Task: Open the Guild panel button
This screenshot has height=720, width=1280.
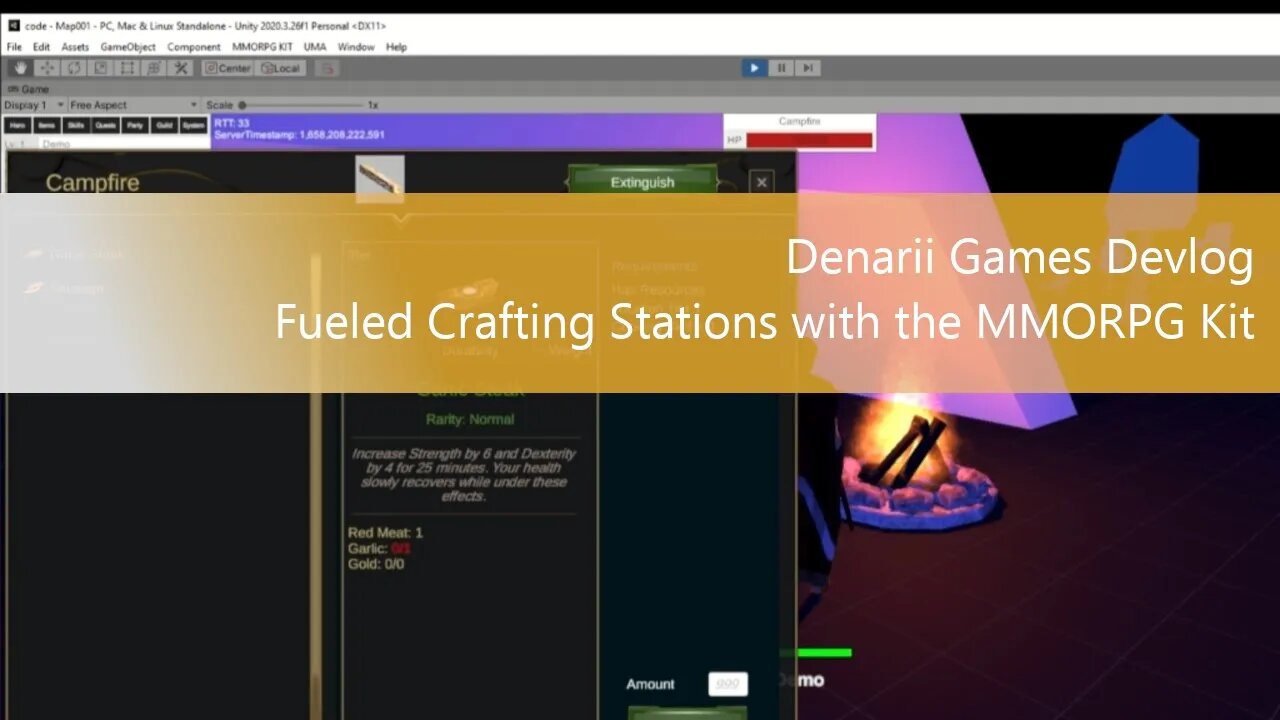Action: [164, 125]
